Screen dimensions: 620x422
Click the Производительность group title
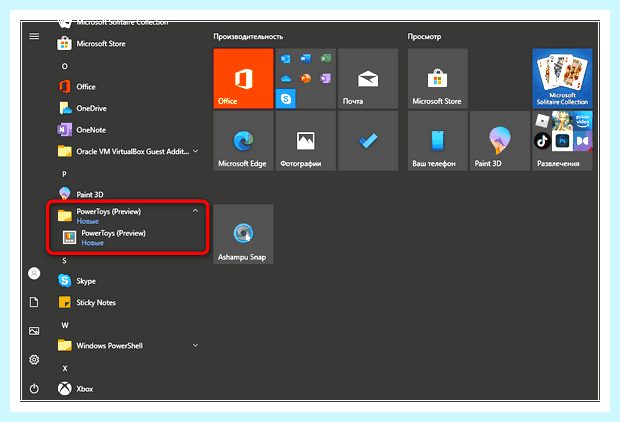[x=248, y=36]
